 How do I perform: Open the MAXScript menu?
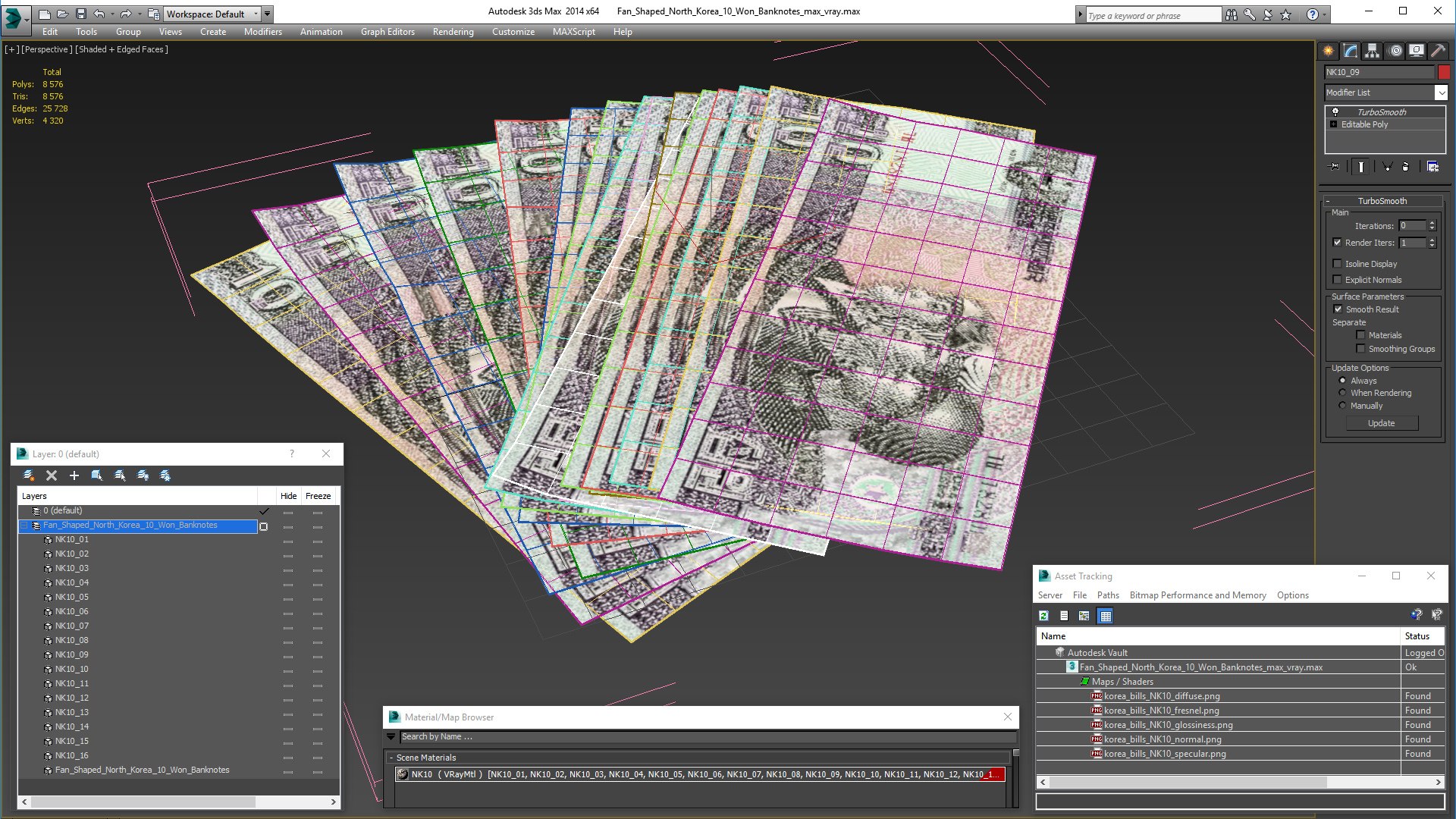[574, 32]
